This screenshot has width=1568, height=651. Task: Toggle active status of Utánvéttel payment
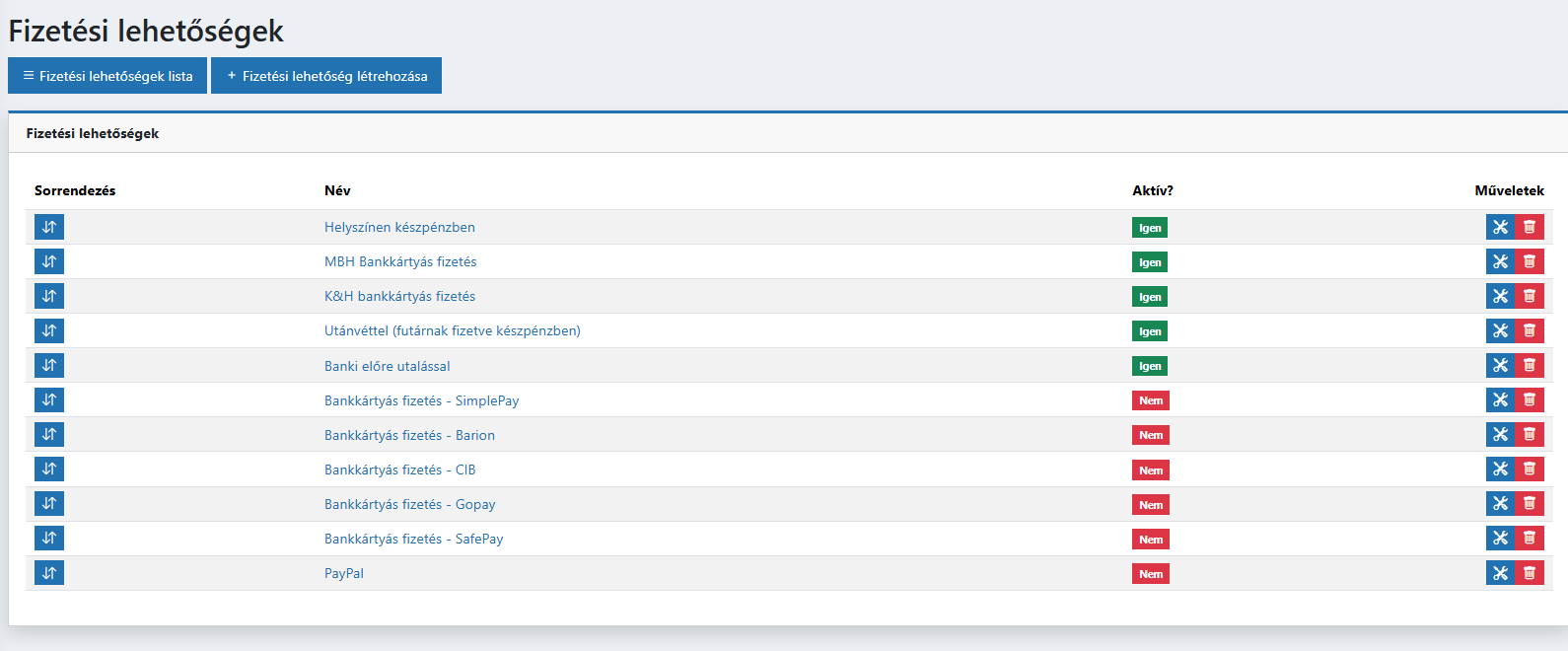coord(1150,331)
